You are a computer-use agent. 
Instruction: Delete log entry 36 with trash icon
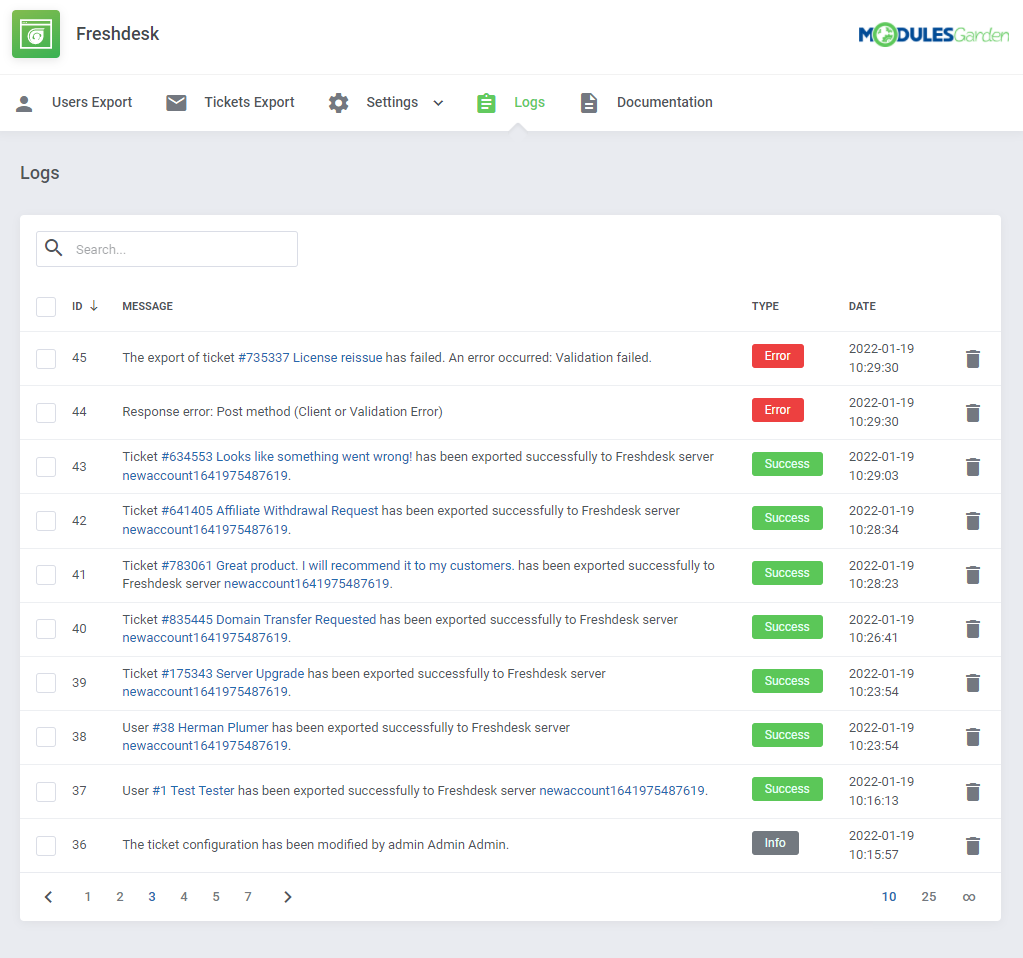tap(973, 846)
